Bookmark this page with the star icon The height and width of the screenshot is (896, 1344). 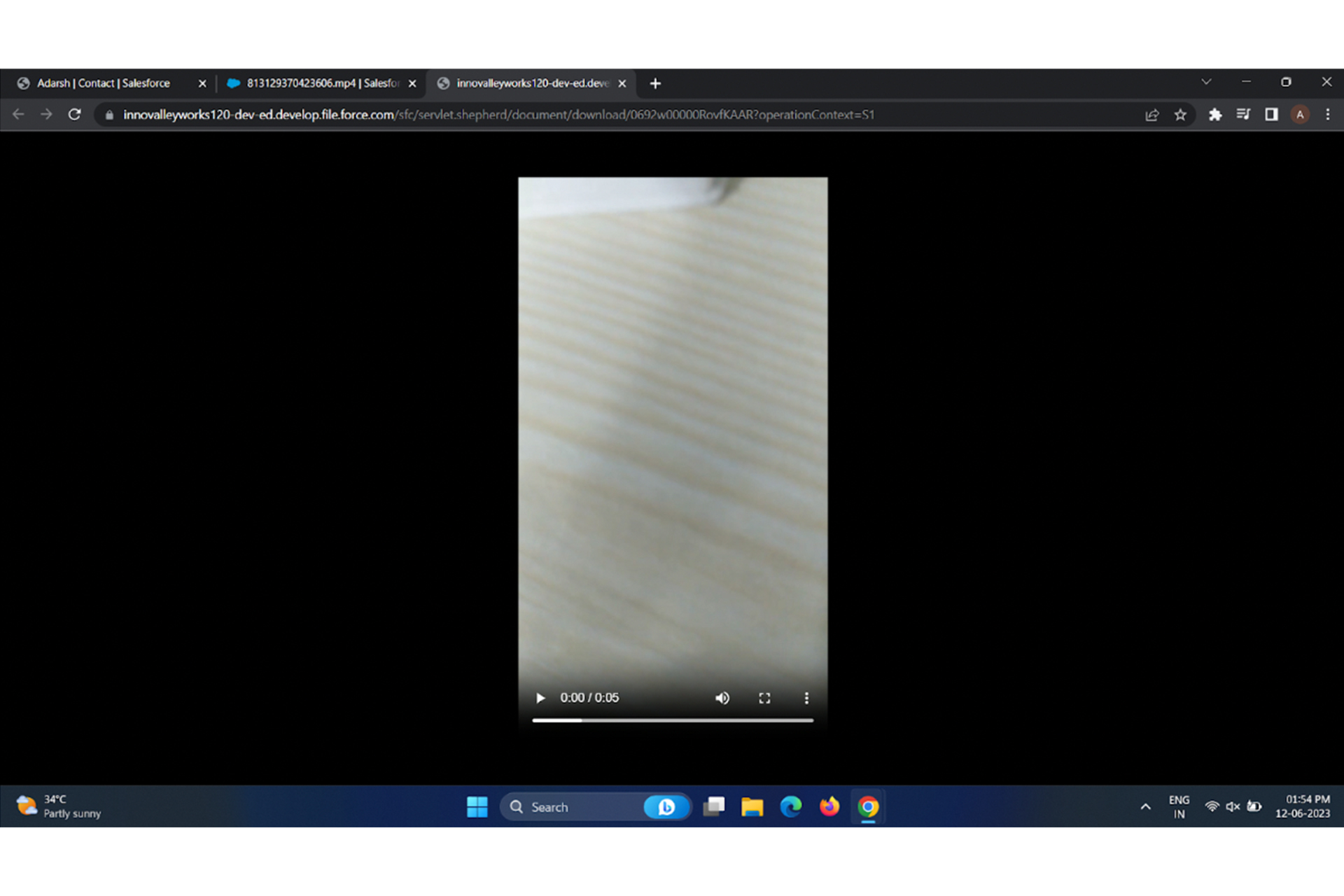pos(1180,115)
